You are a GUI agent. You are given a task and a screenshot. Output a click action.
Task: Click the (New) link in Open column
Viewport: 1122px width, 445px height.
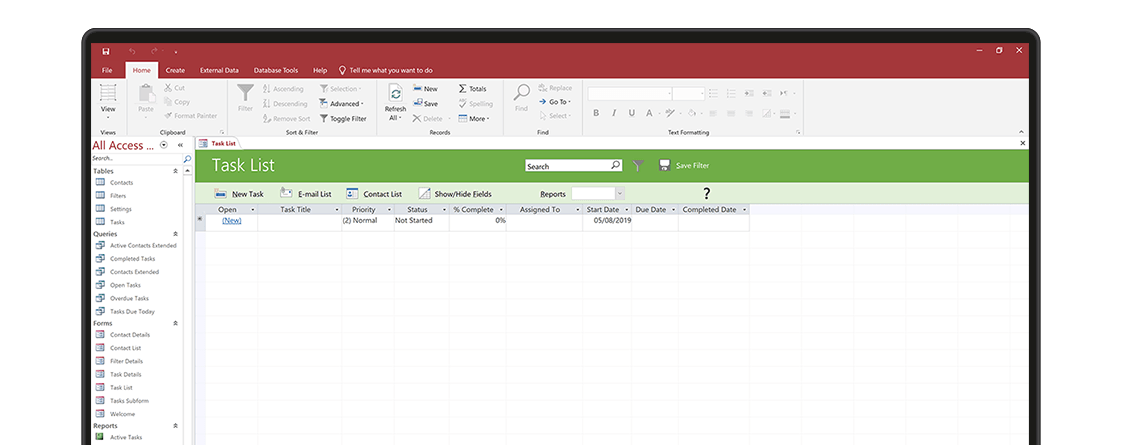[231, 220]
